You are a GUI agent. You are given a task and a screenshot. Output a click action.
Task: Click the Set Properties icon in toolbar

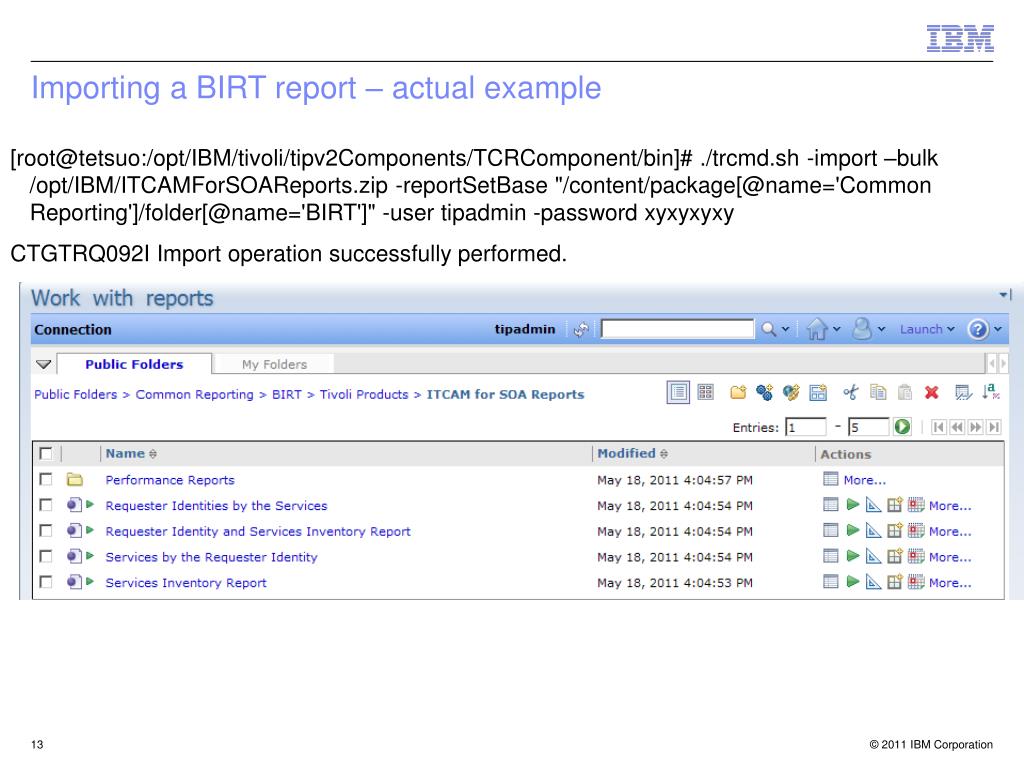tap(963, 392)
